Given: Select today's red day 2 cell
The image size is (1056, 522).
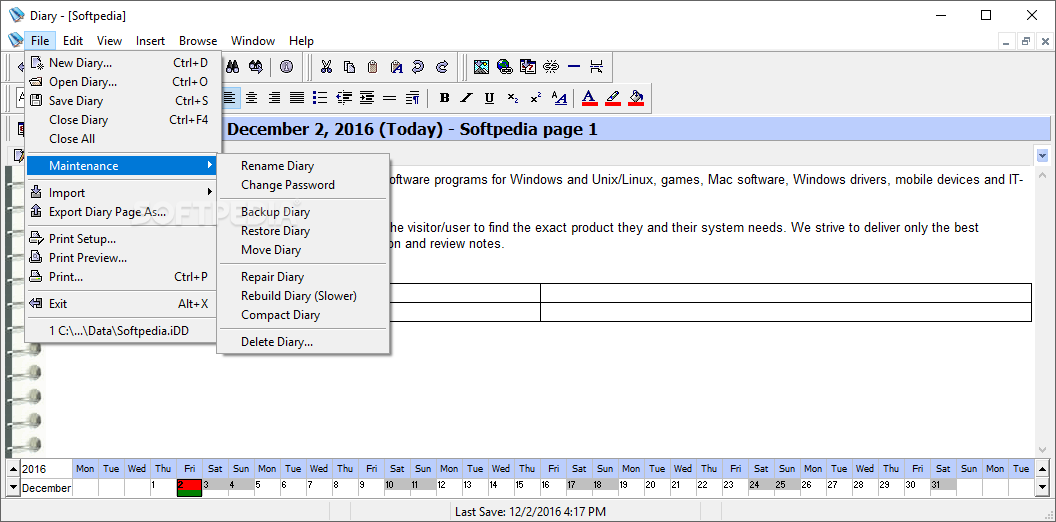Looking at the screenshot, I should (x=189, y=487).
